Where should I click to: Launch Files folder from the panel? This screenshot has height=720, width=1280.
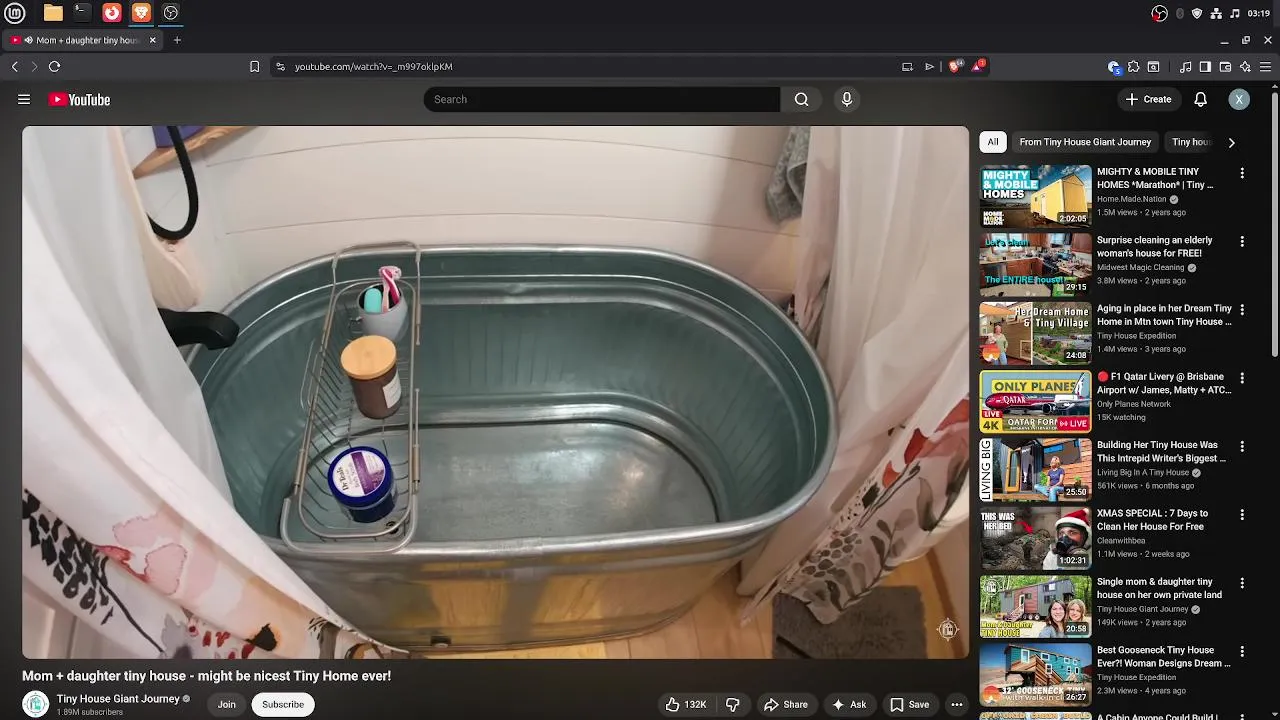pyautogui.click(x=53, y=13)
